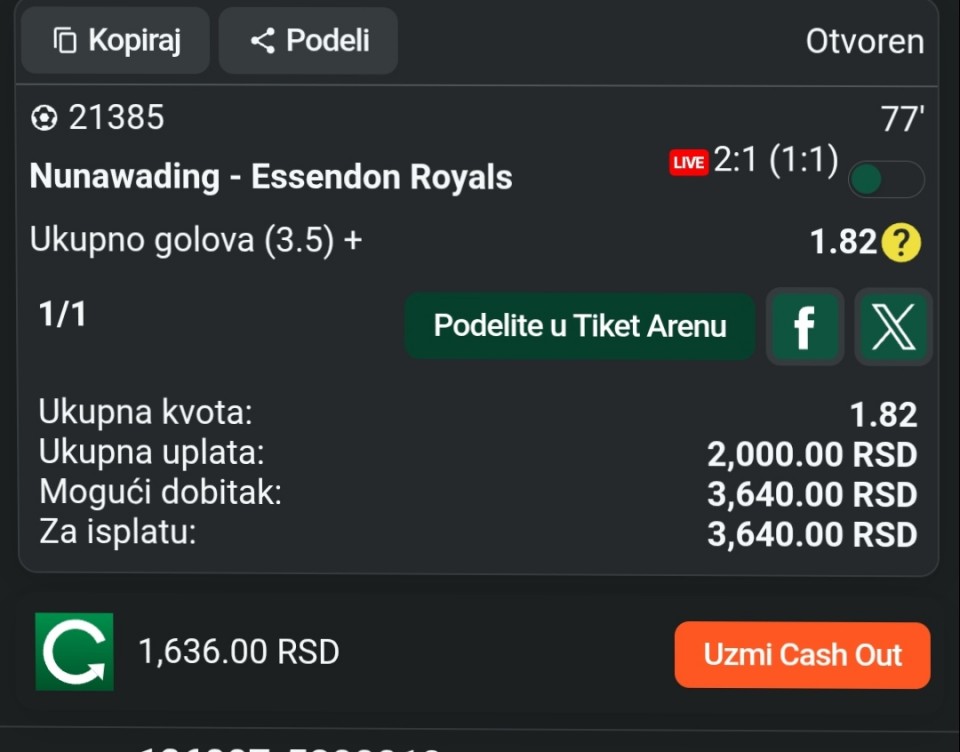Toggle the switch beside the match score
Image resolution: width=960 pixels, height=752 pixels.
(x=885, y=180)
